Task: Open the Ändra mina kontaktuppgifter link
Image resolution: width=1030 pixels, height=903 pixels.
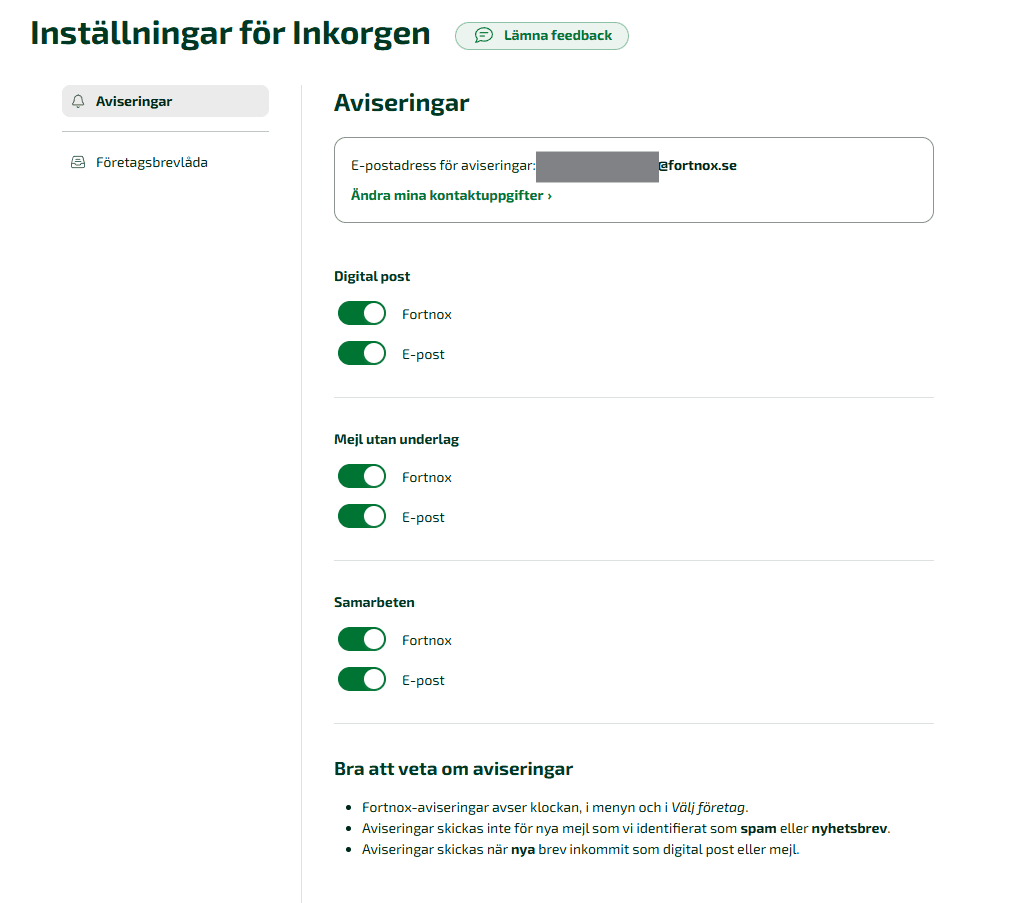Action: click(445, 196)
